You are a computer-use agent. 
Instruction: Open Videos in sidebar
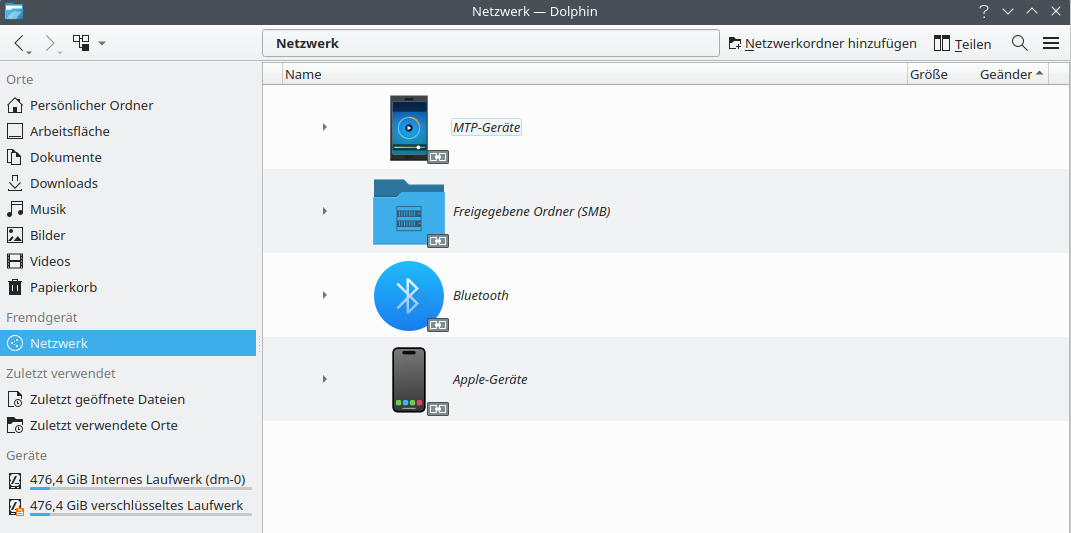(128, 261)
